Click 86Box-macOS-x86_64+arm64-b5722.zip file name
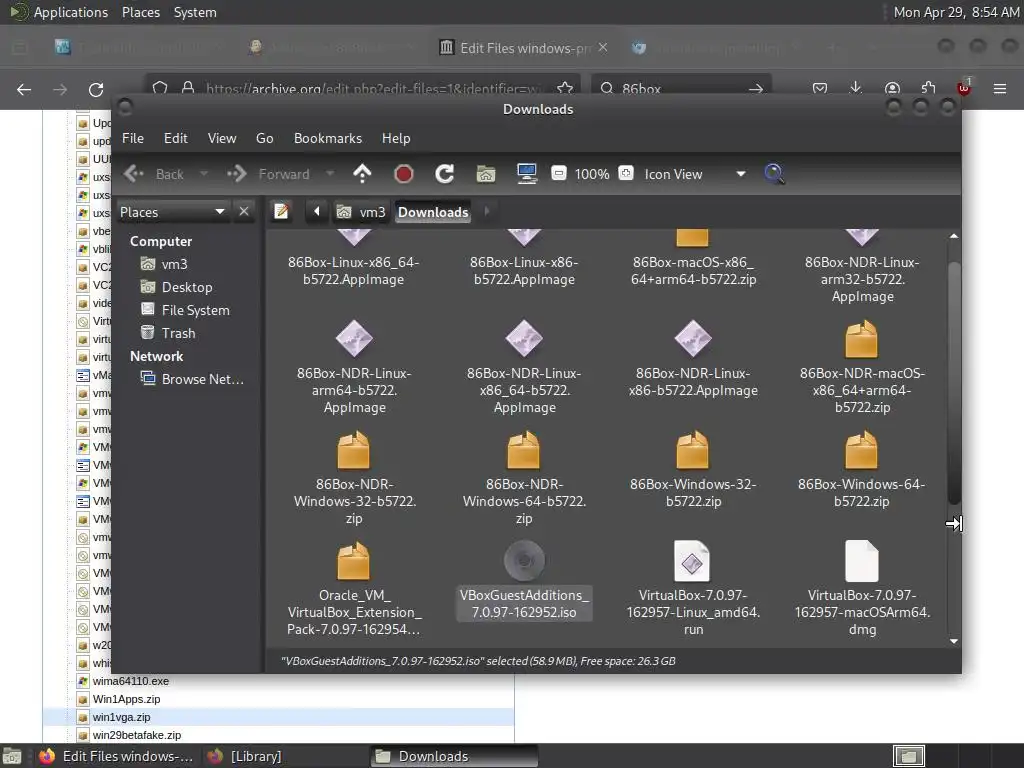1024x768 pixels. pyautogui.click(x=693, y=270)
